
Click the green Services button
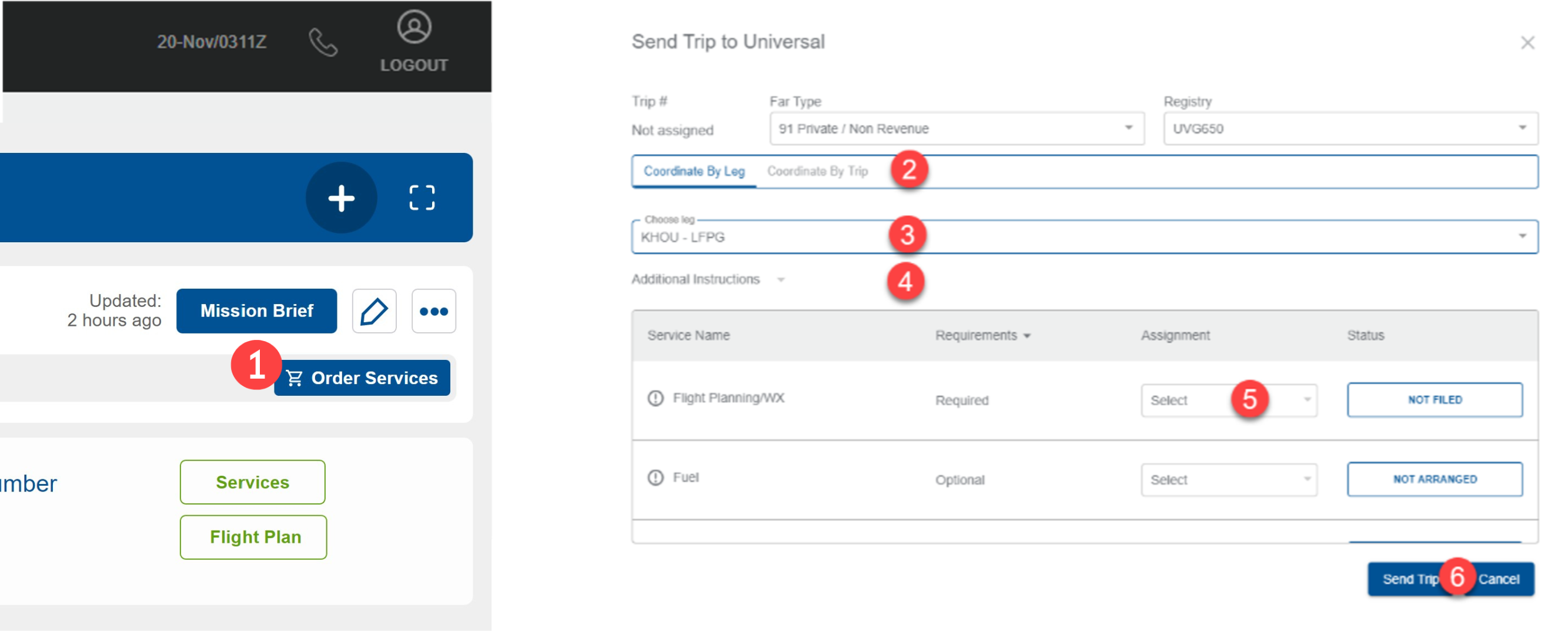pos(253,482)
